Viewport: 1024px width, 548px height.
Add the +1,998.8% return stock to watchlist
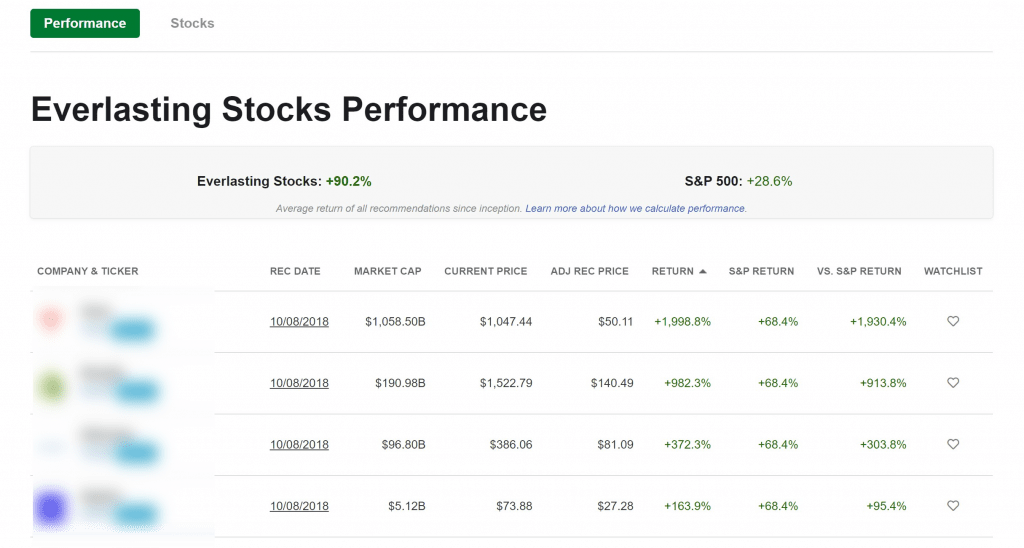[x=953, y=321]
